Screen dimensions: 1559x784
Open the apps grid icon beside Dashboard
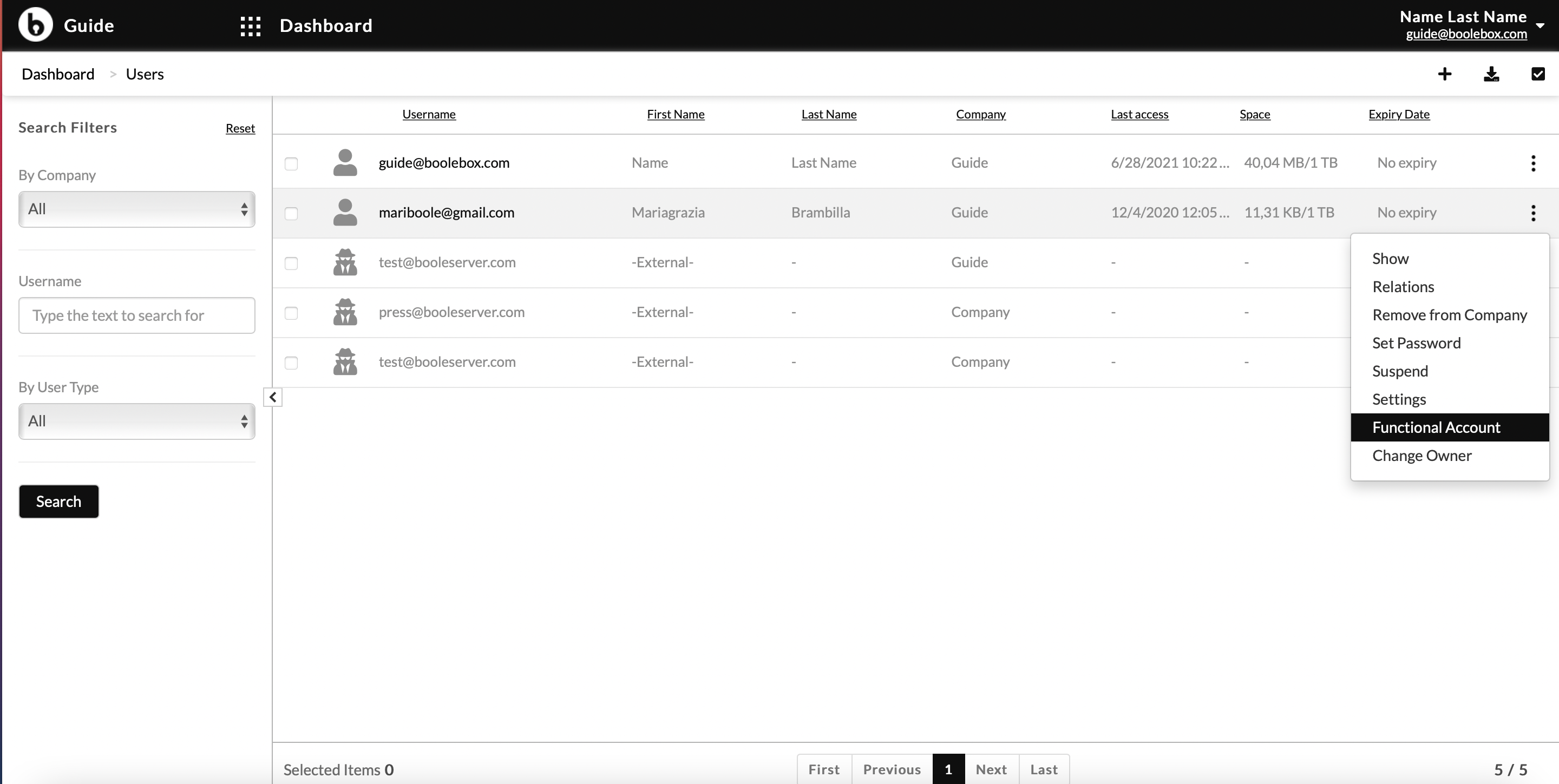(250, 26)
